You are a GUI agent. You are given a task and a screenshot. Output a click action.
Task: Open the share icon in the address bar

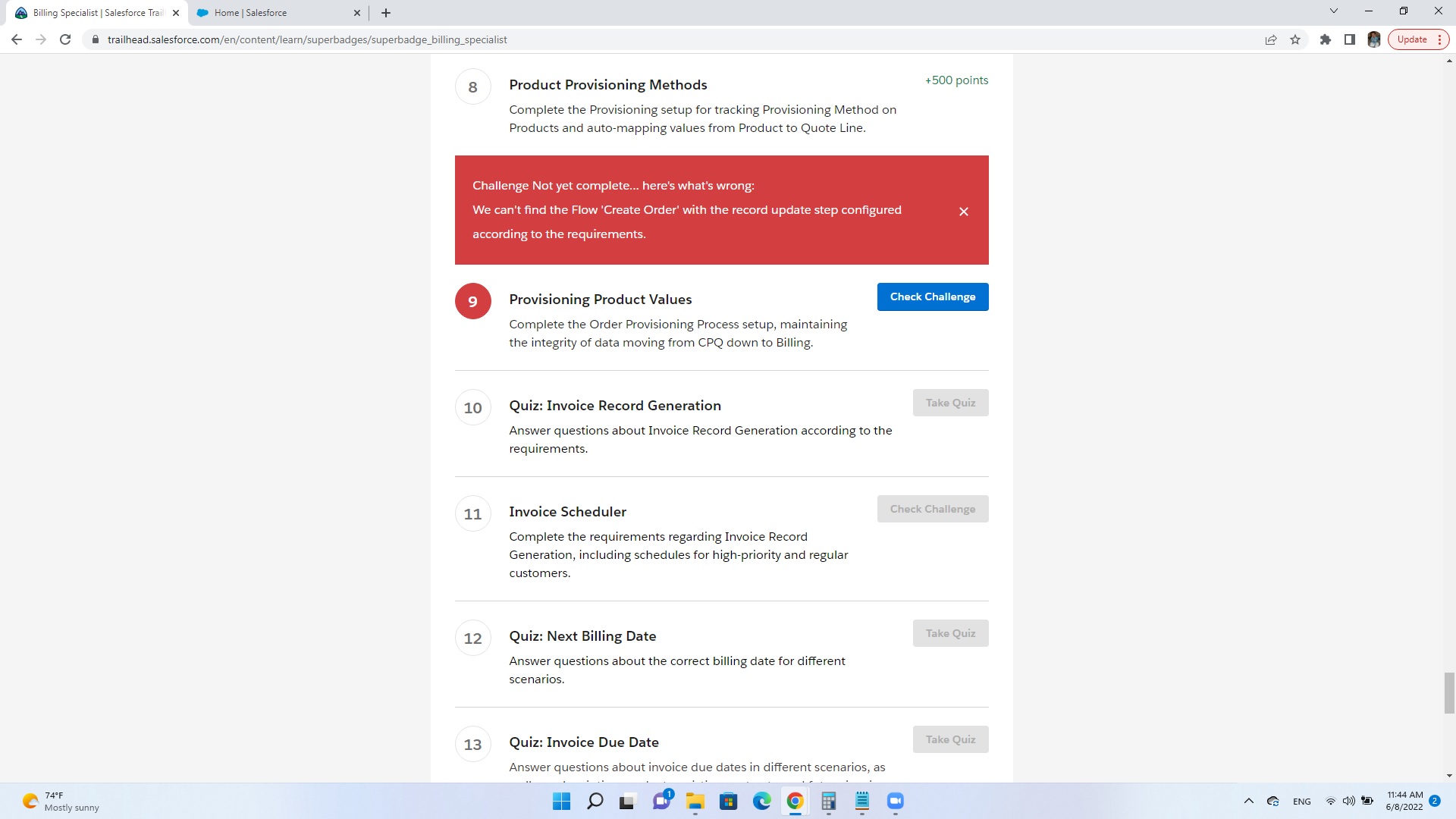1270,39
